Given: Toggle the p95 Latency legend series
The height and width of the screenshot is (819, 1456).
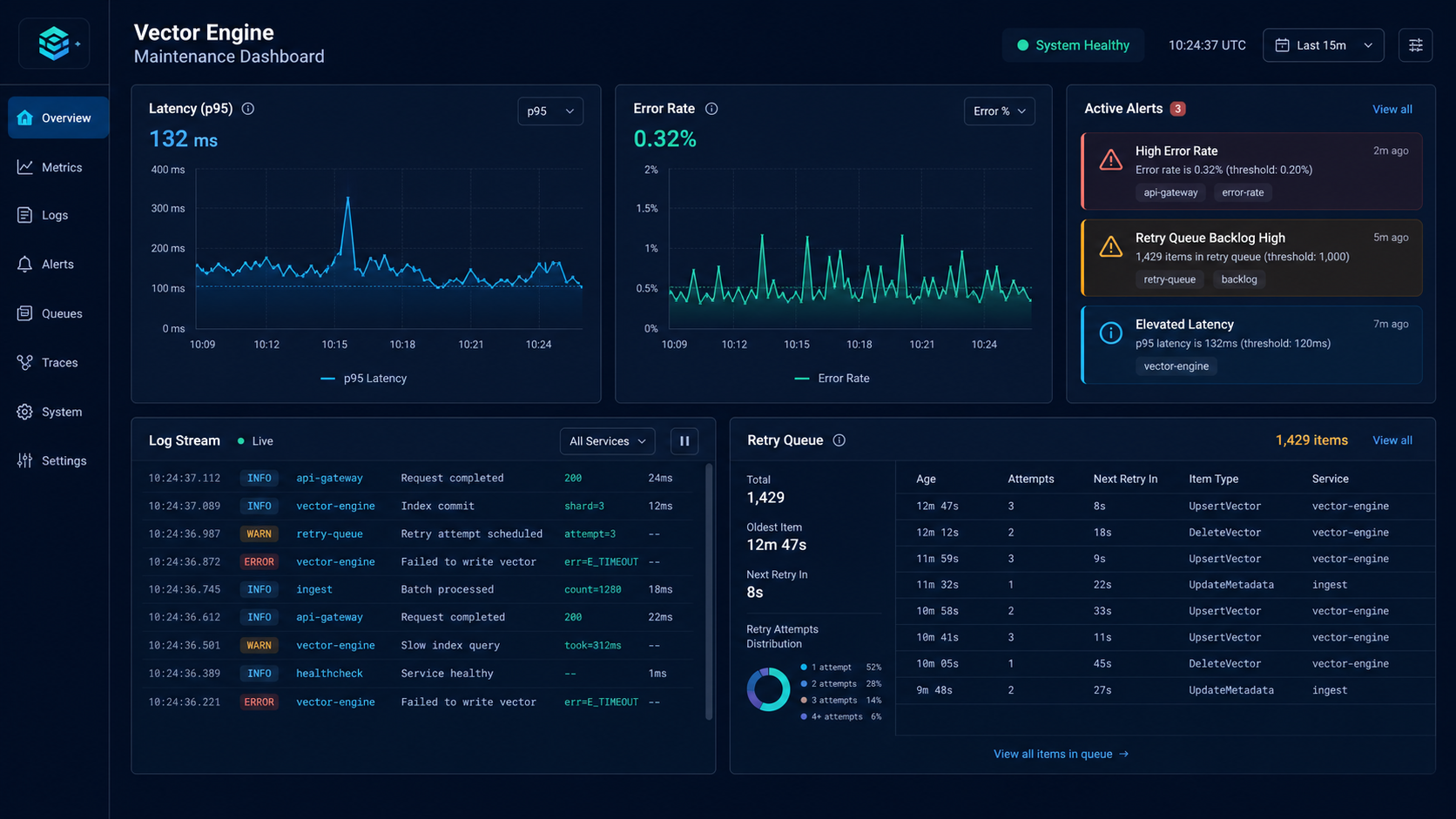Looking at the screenshot, I should pyautogui.click(x=364, y=379).
